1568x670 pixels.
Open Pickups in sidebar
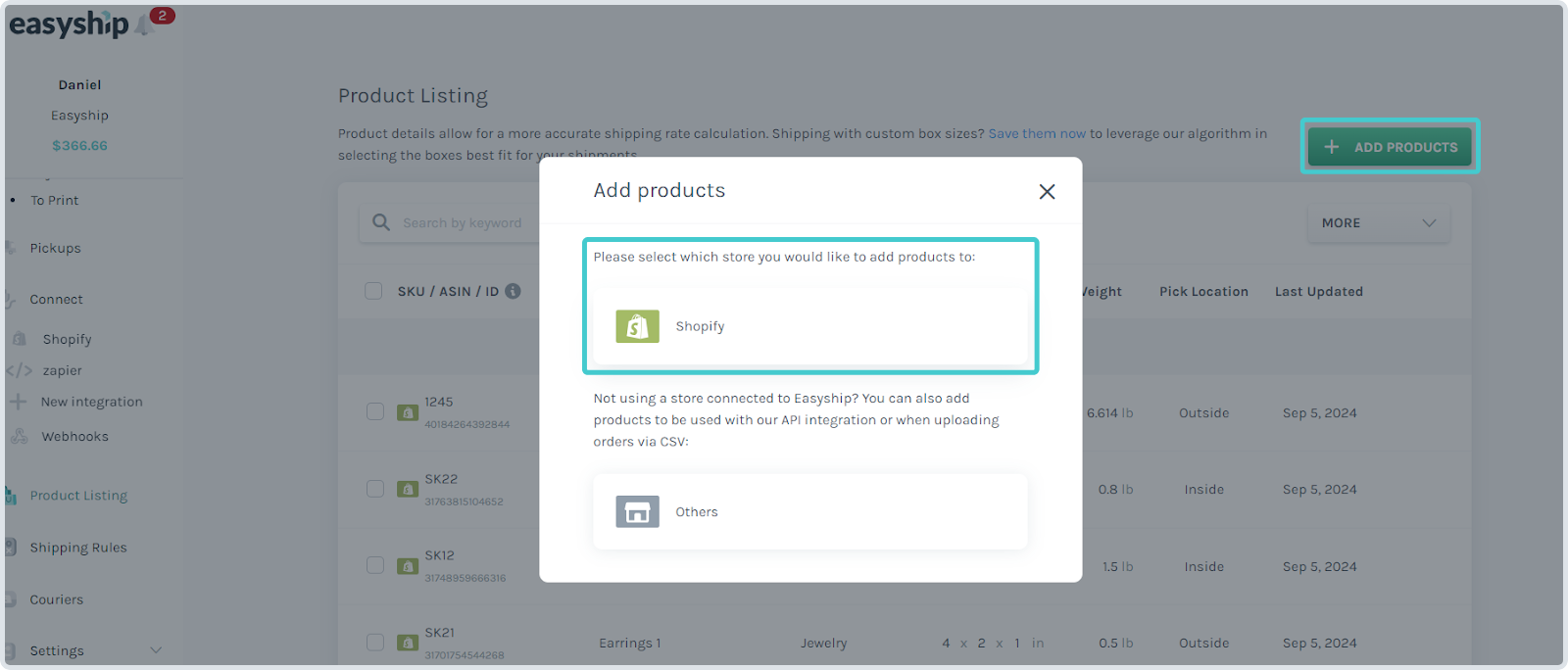[x=56, y=248]
